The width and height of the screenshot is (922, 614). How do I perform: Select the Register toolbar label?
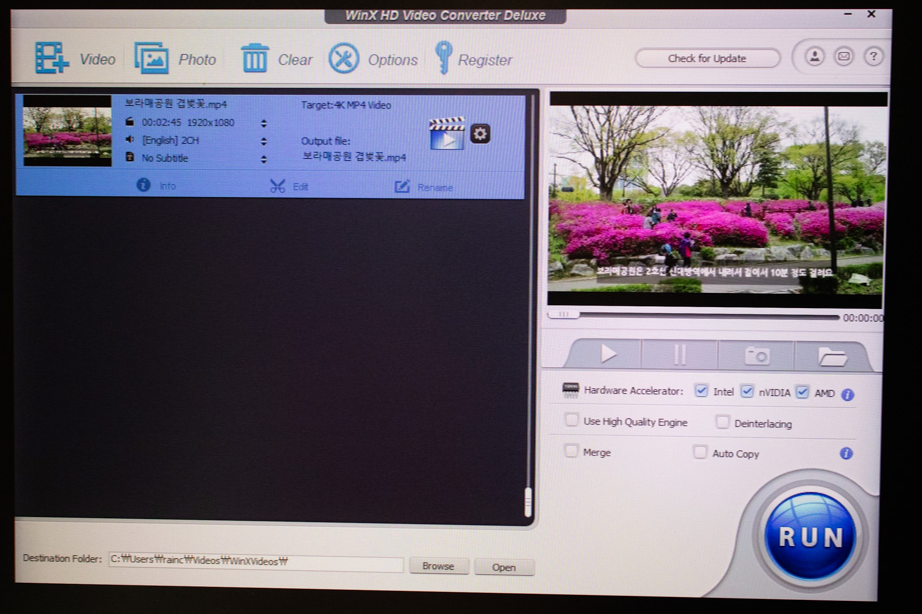[x=485, y=60]
